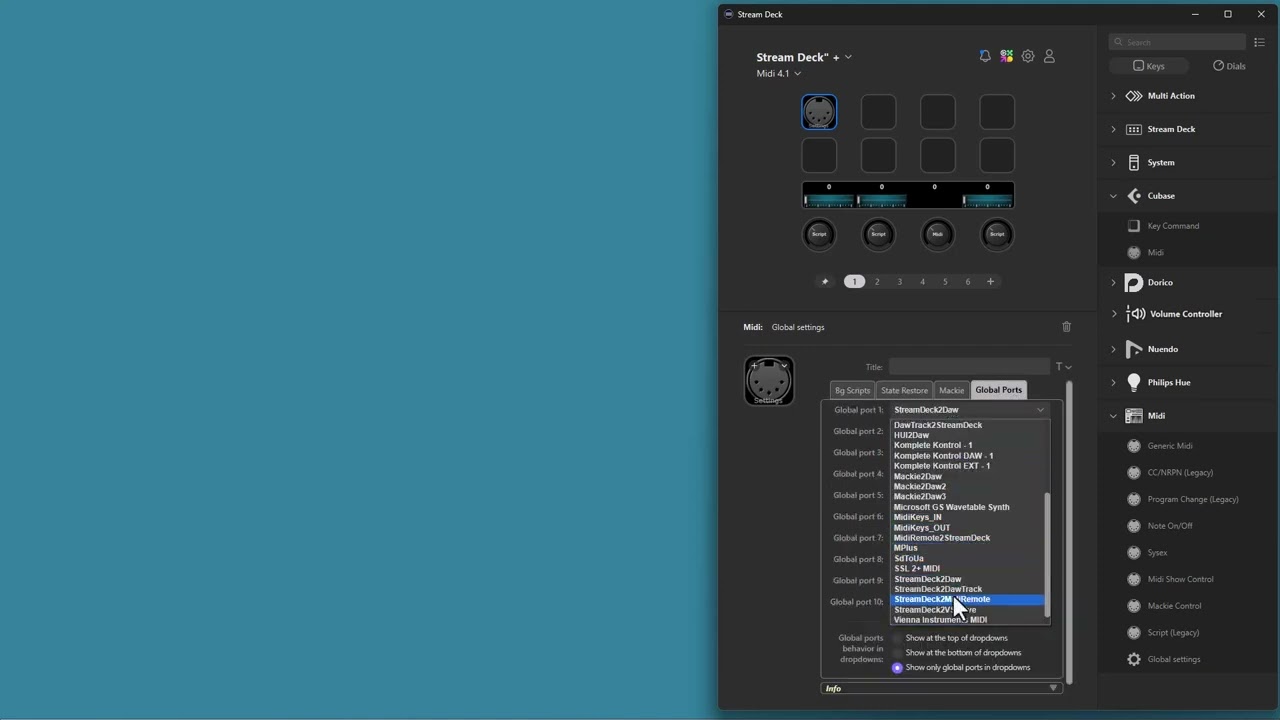Screen dimensions: 1280x720
Task: Open the colorful Marketplace icon
Action: [1006, 57]
